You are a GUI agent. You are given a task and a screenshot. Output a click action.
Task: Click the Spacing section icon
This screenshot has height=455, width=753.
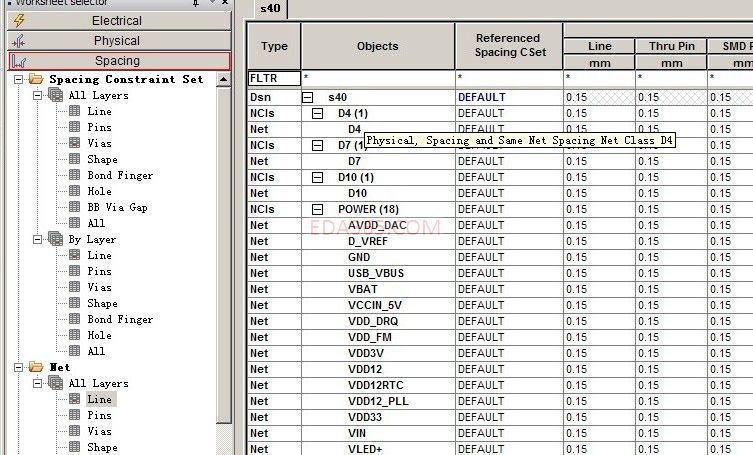[19, 61]
